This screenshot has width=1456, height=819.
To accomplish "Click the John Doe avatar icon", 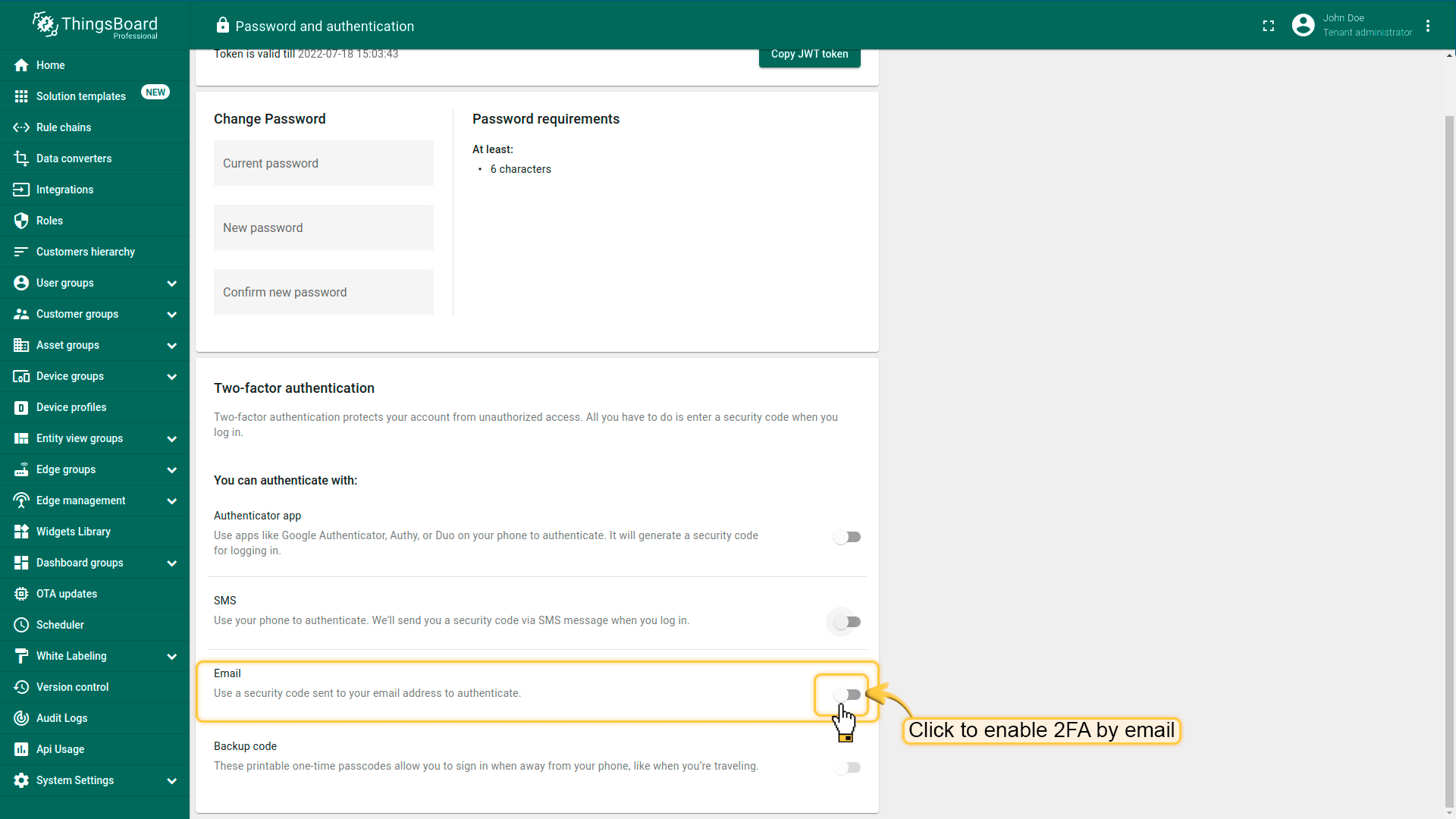I will pos(1303,25).
